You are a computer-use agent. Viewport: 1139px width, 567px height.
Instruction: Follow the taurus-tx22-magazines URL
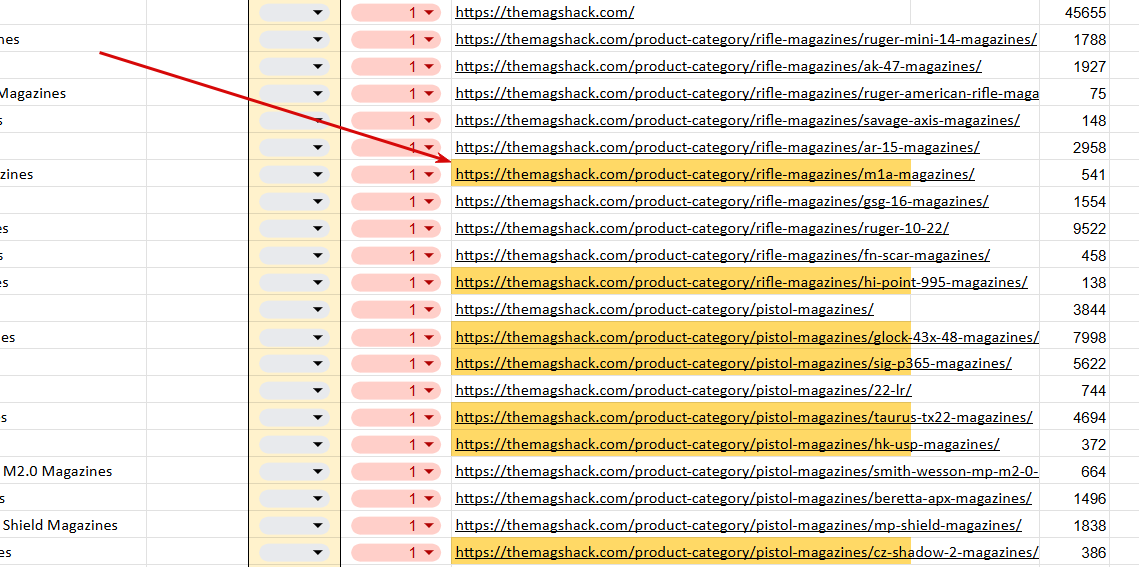(745, 417)
